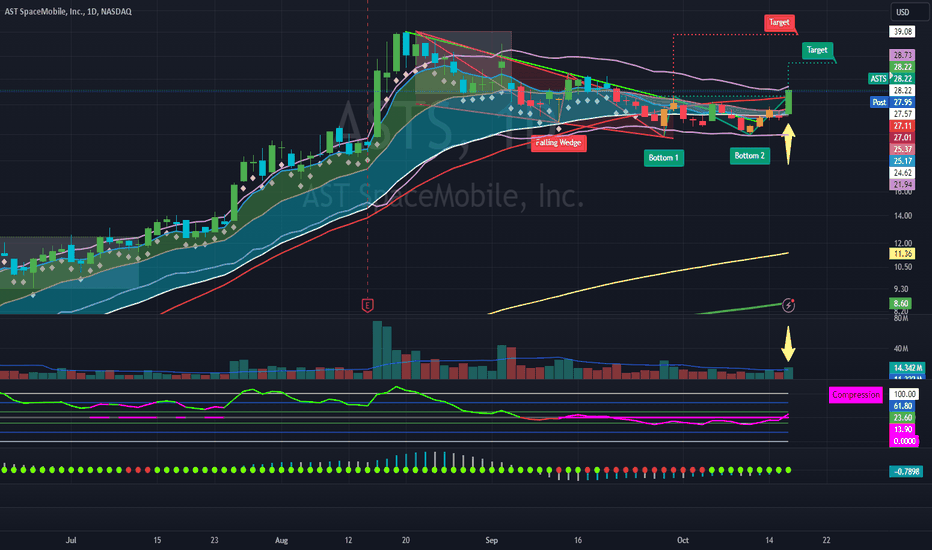
Task: Click the Bottom 1 label
Action: 663,158
